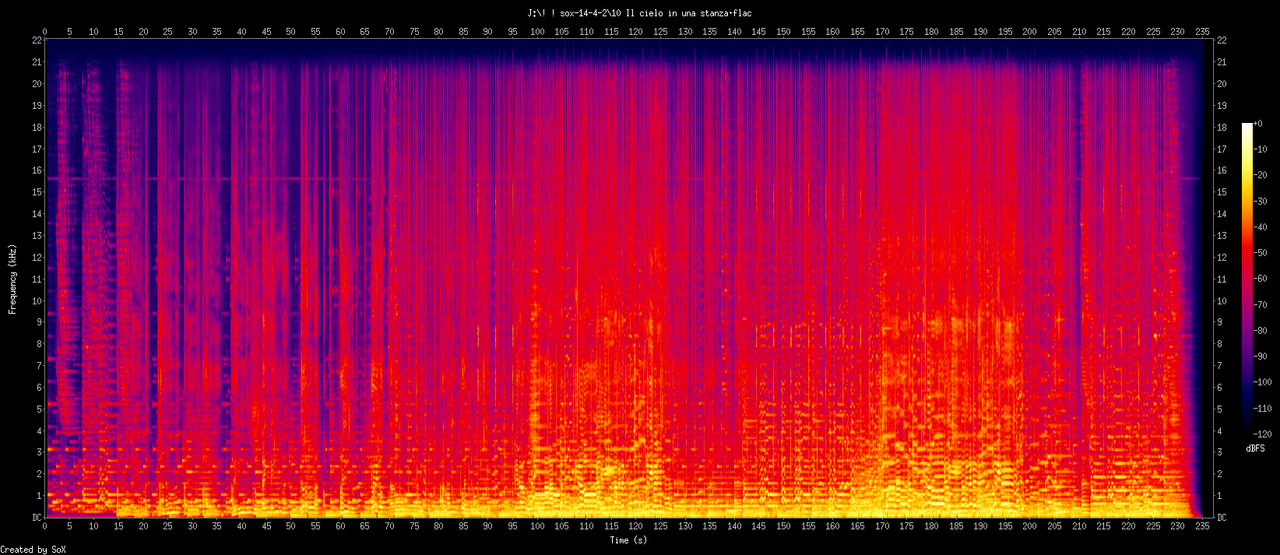The height and width of the screenshot is (555, 1280).
Task: Click "DC" on the left frequency axis
Action: coord(36,518)
